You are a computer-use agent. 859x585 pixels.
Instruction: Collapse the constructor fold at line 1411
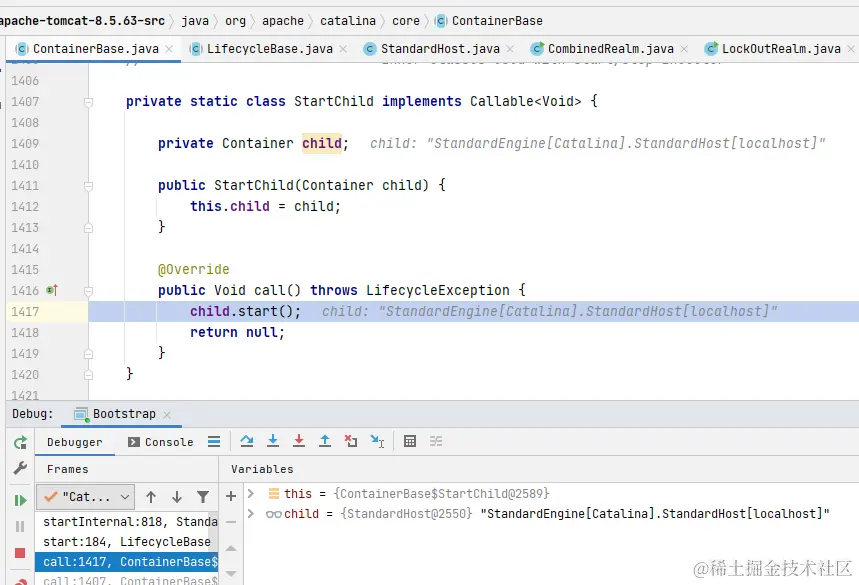[x=88, y=186]
